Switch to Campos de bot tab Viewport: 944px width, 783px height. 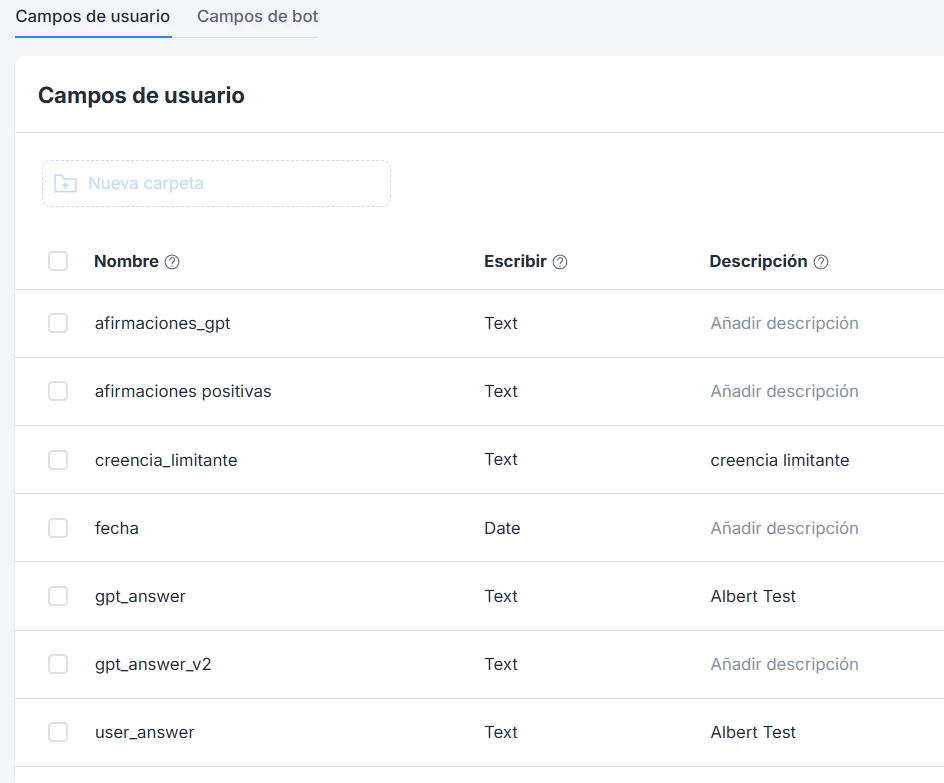pos(258,17)
